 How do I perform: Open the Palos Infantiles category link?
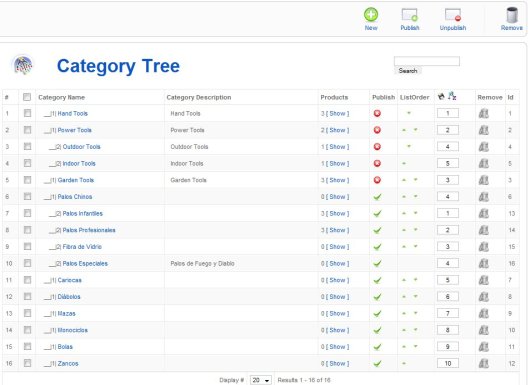pos(82,214)
